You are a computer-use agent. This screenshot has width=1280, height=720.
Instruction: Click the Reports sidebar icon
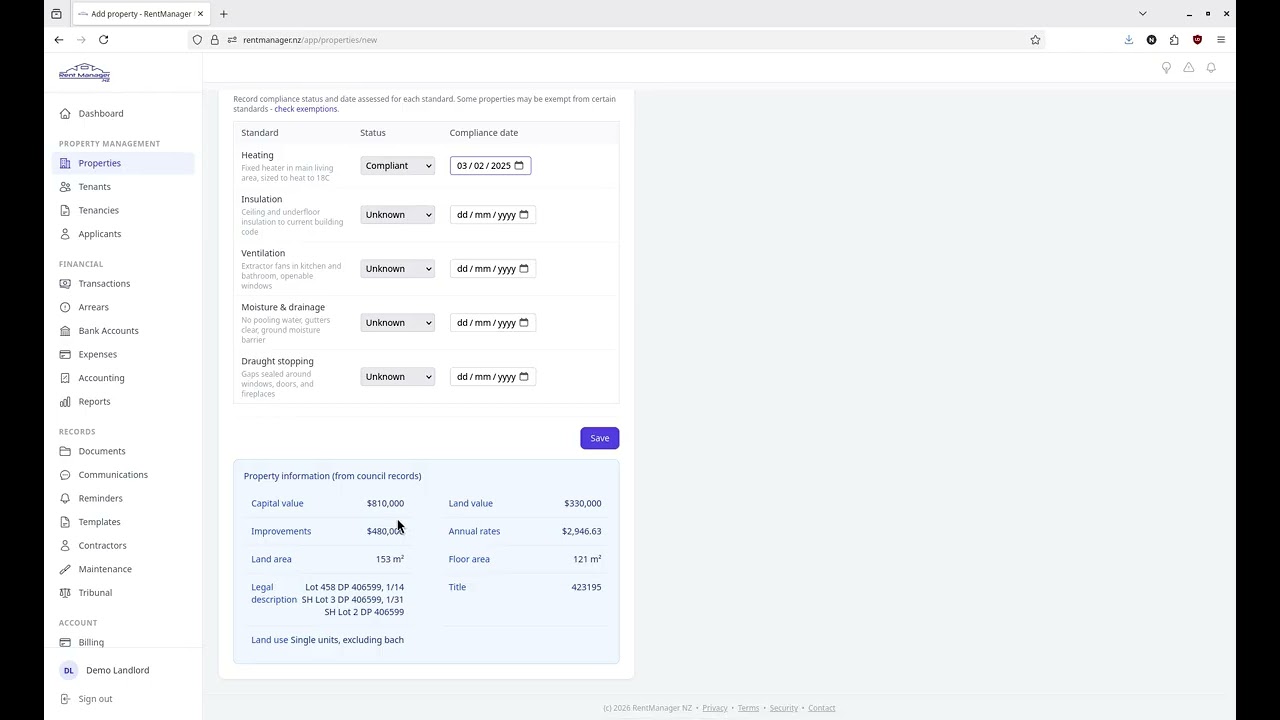pos(66,402)
